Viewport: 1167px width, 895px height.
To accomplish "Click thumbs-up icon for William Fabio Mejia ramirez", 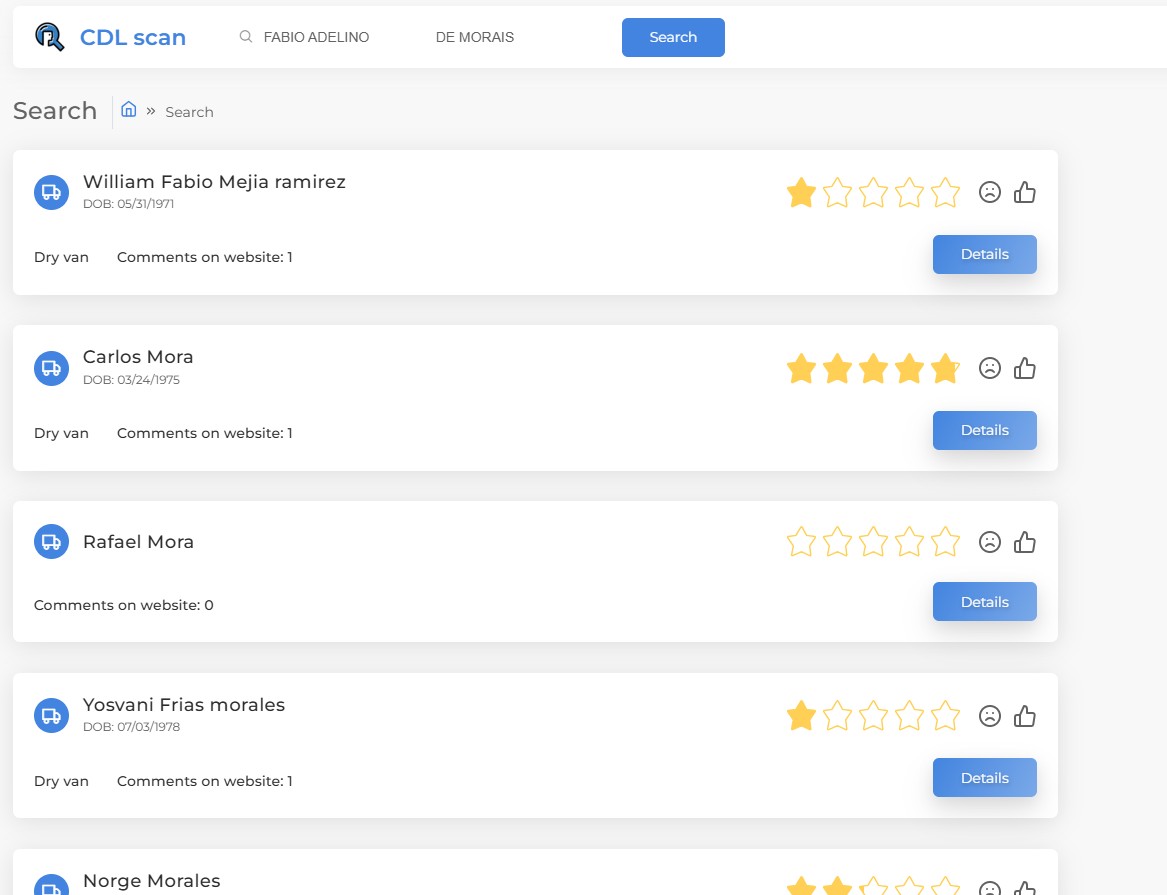I will pyautogui.click(x=1025, y=192).
